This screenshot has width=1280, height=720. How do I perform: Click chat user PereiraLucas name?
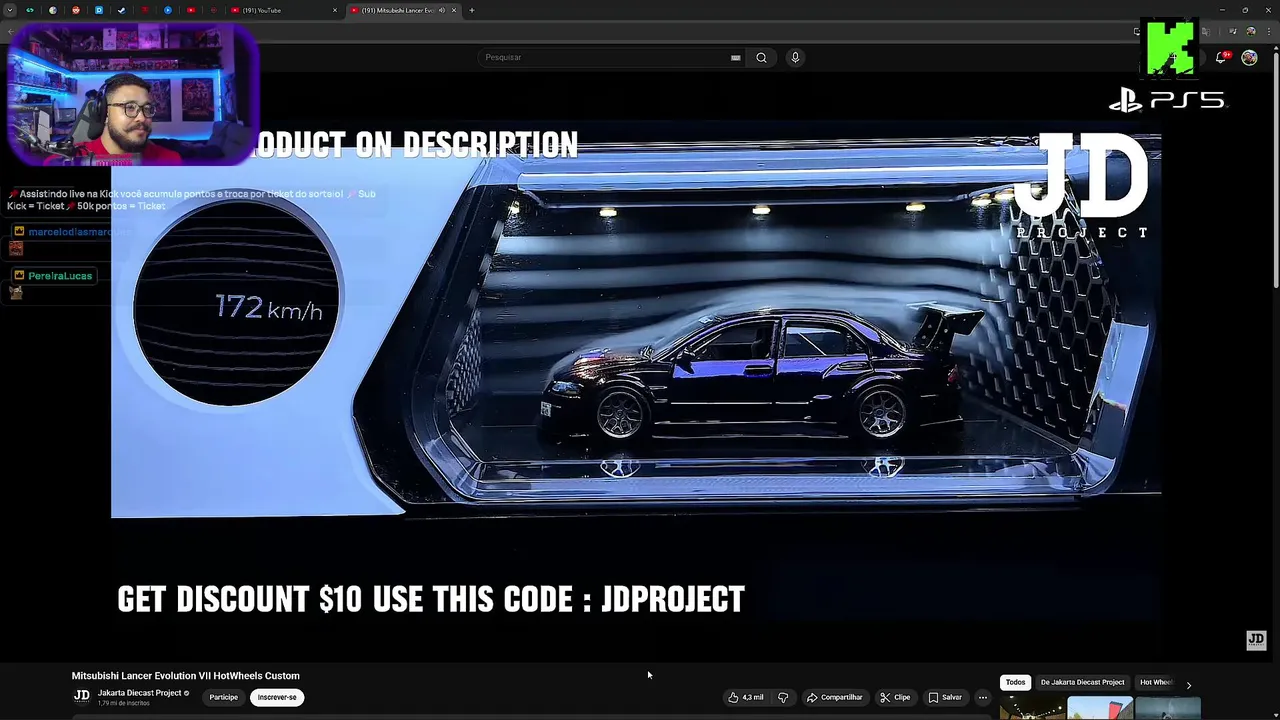point(60,276)
